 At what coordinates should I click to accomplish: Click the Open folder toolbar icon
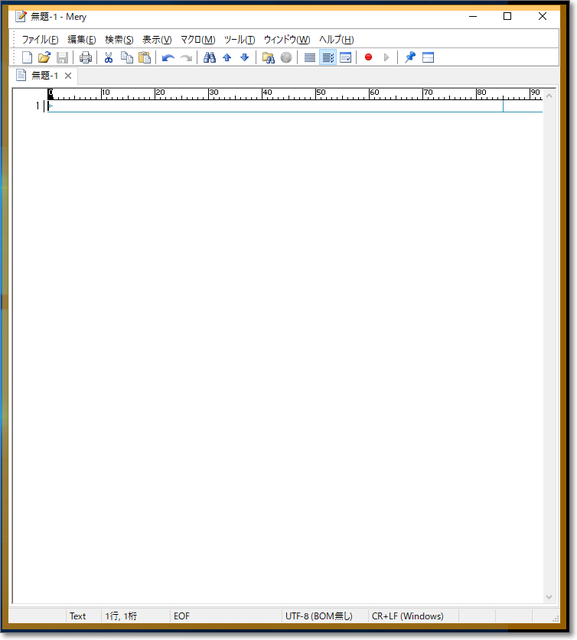[x=44, y=58]
